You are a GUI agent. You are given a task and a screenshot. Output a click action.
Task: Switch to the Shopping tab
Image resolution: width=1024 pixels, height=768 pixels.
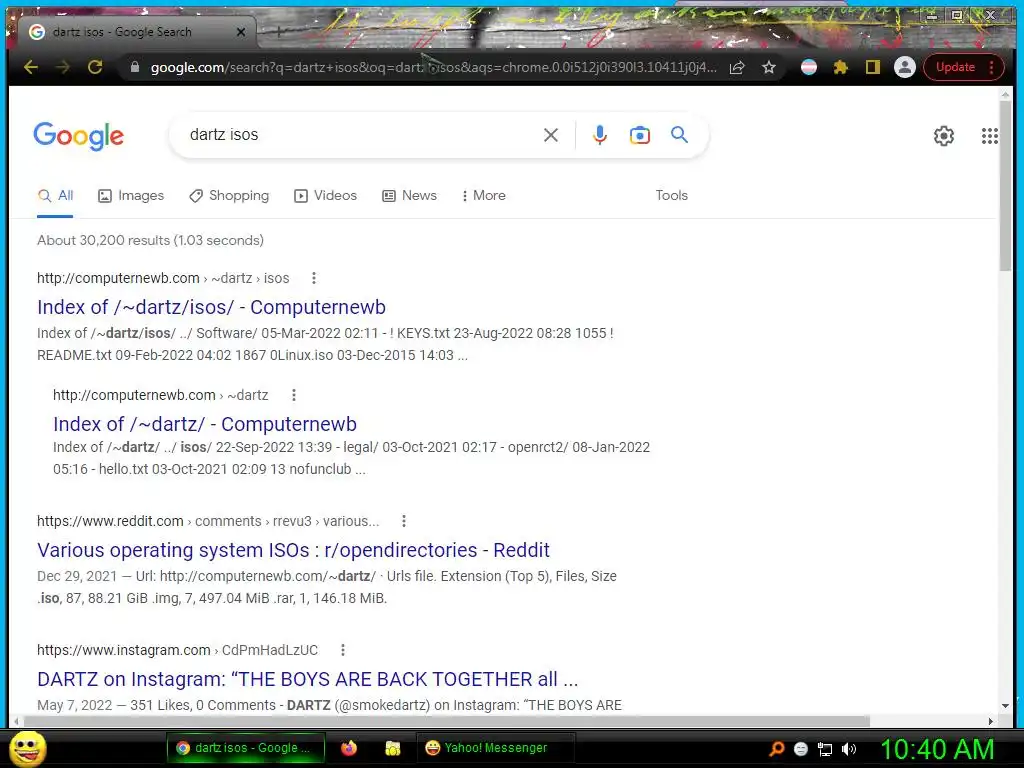tap(229, 195)
